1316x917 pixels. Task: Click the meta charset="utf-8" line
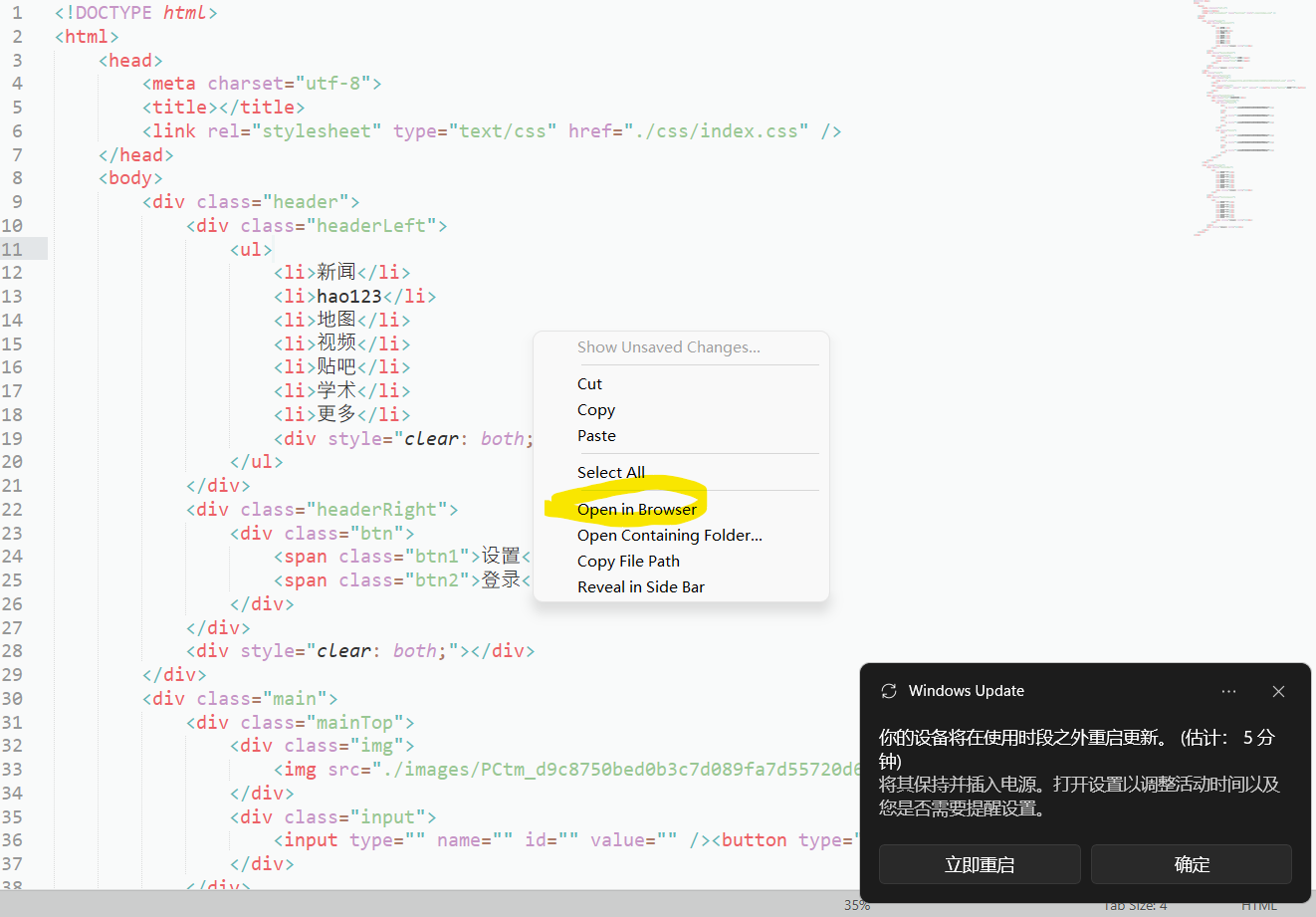[x=262, y=84]
